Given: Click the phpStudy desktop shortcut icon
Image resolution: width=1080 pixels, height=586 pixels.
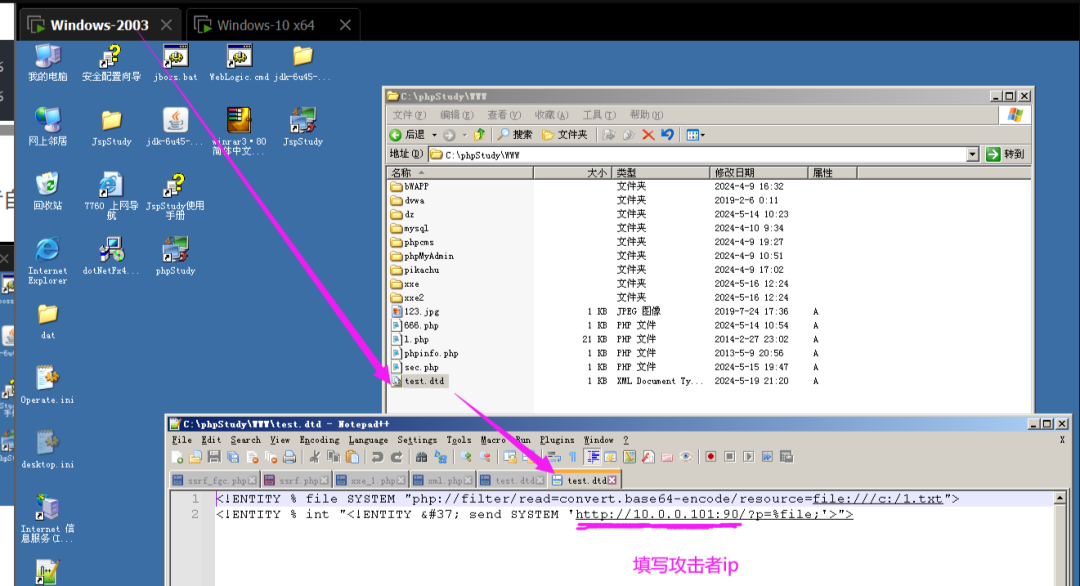Looking at the screenshot, I should pos(175,255).
